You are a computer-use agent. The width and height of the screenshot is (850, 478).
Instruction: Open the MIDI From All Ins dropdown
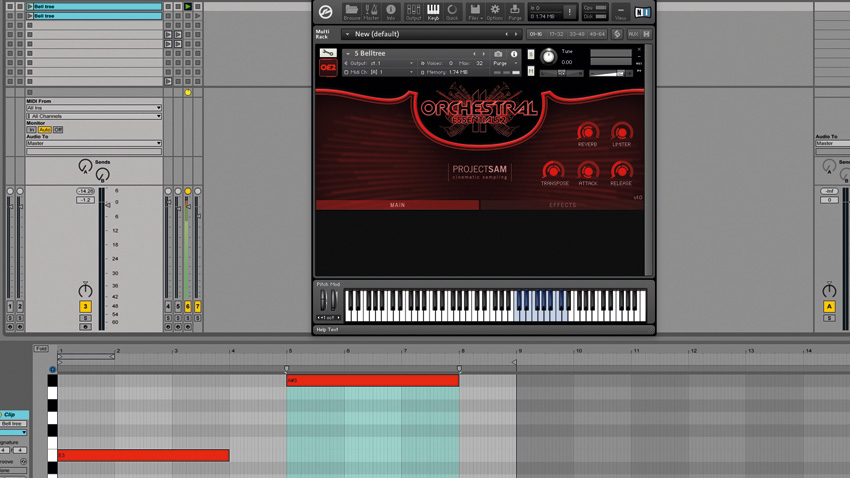click(x=94, y=108)
